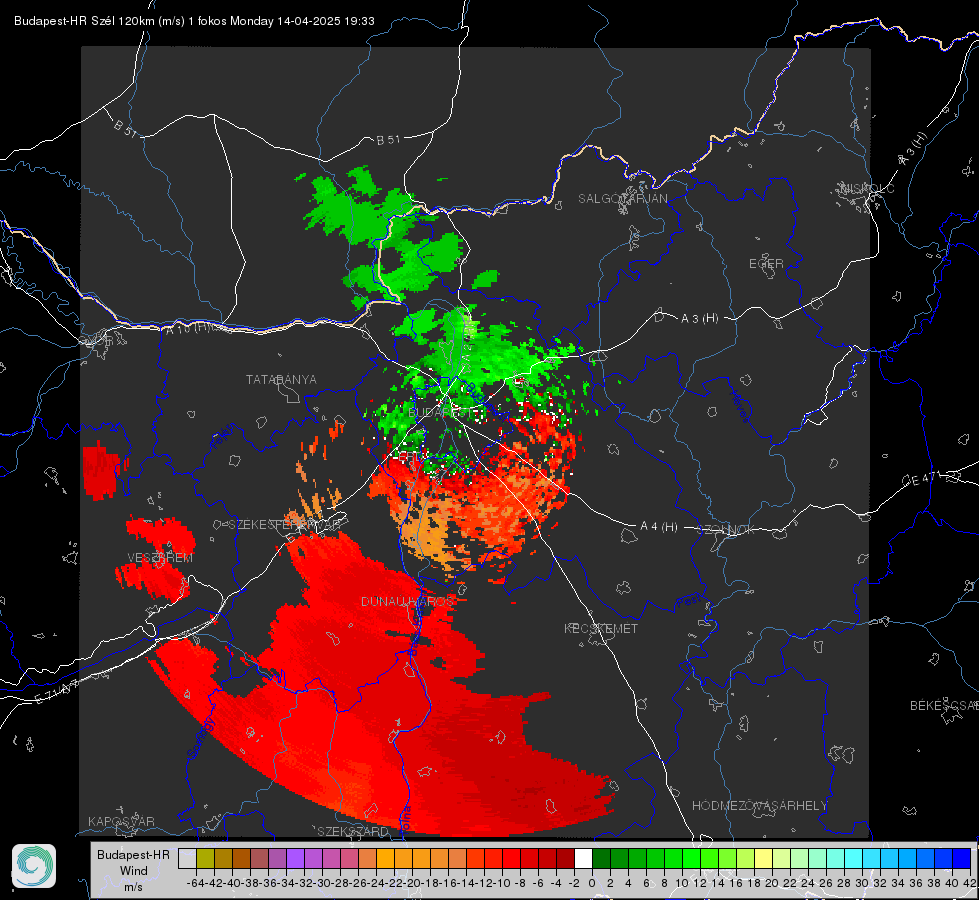This screenshot has height=900, width=979.
Task: Click the BÉKÉSCSABA city label
Action: click(x=944, y=706)
